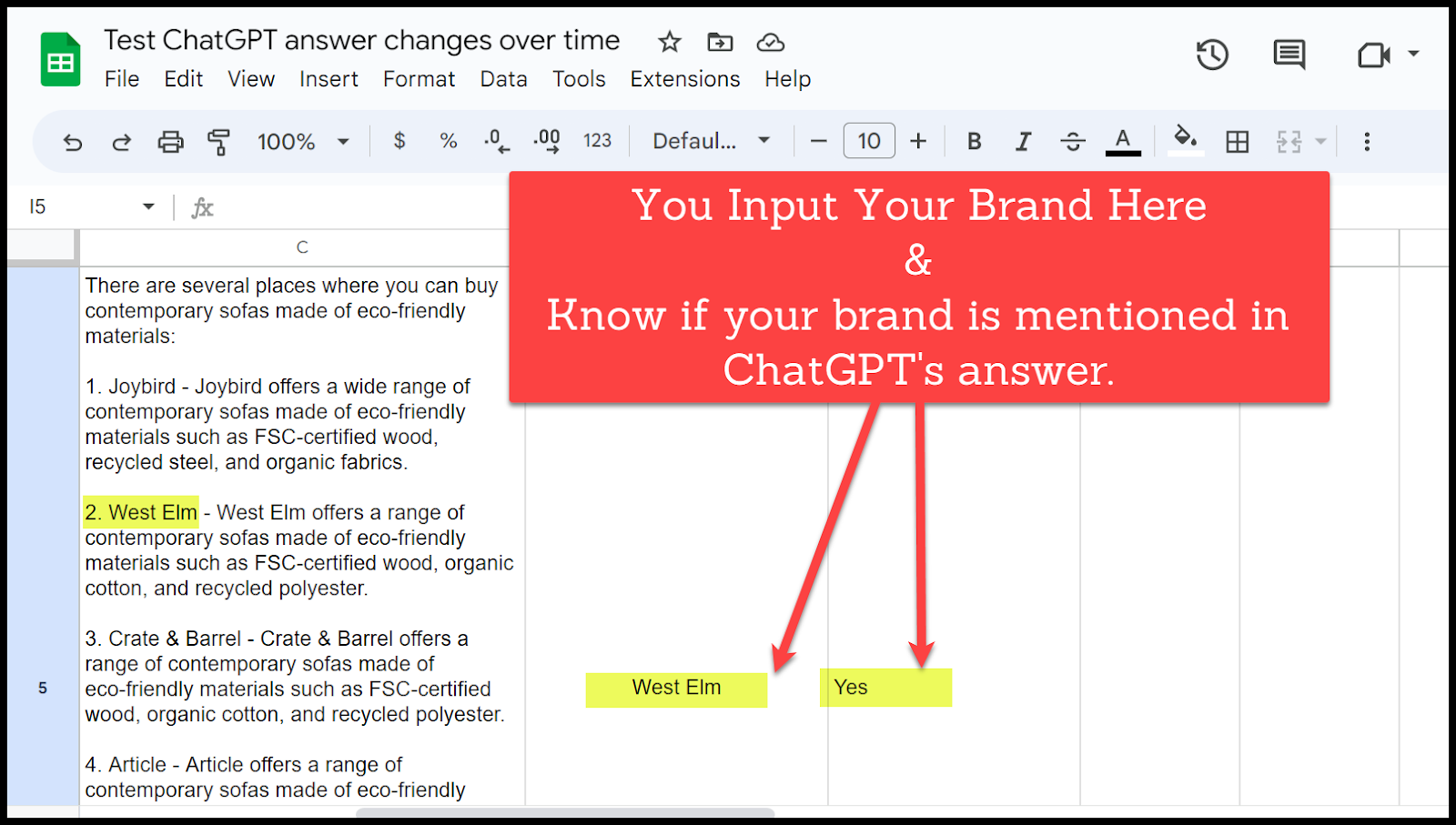Open version history

pyautogui.click(x=1210, y=55)
